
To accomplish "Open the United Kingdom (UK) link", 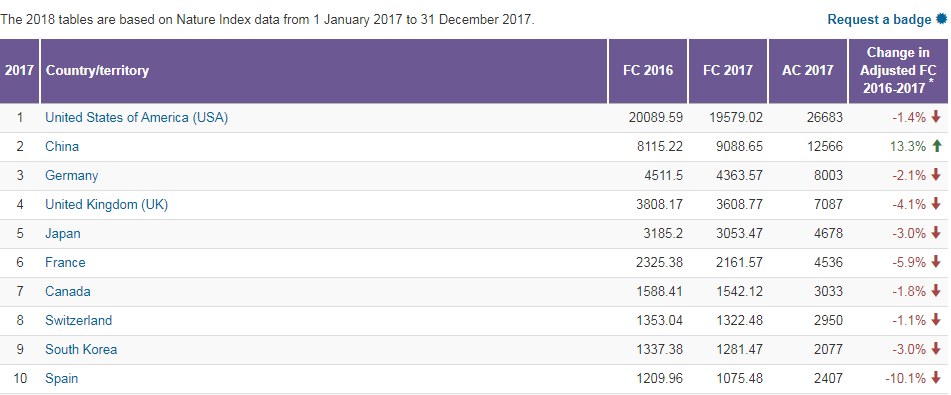I will [x=106, y=204].
